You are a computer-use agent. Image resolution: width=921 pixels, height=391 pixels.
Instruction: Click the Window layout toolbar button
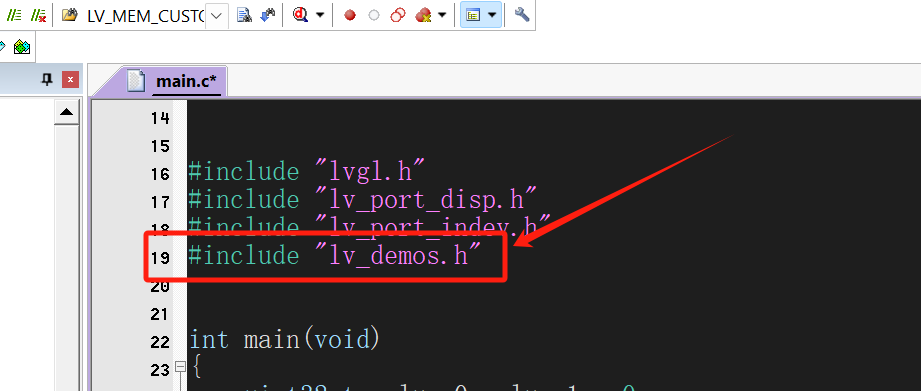[x=473, y=15]
